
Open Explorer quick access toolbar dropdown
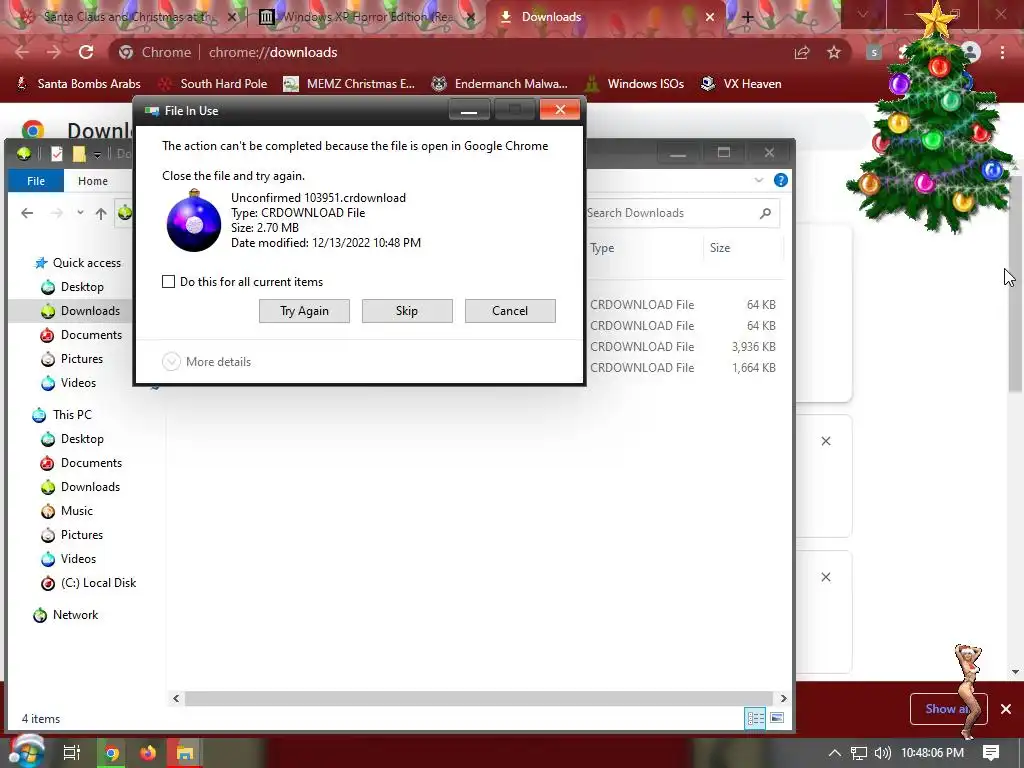[97, 155]
